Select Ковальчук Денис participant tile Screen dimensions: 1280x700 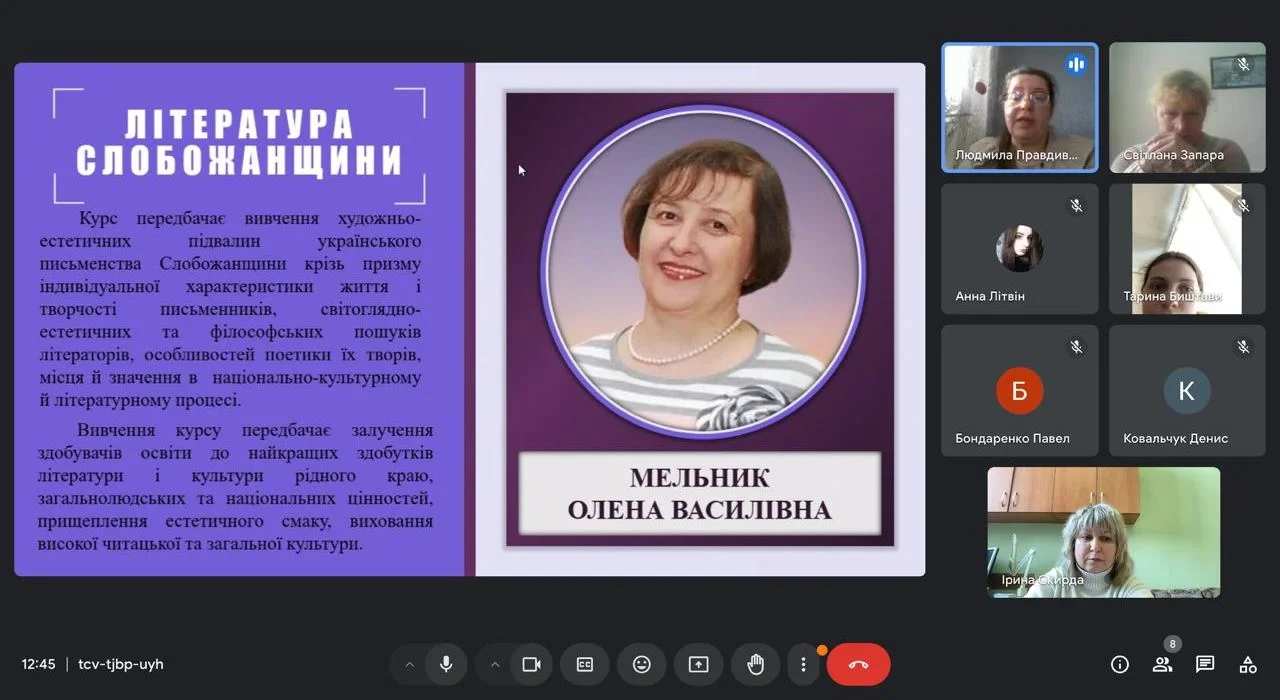[1186, 390]
